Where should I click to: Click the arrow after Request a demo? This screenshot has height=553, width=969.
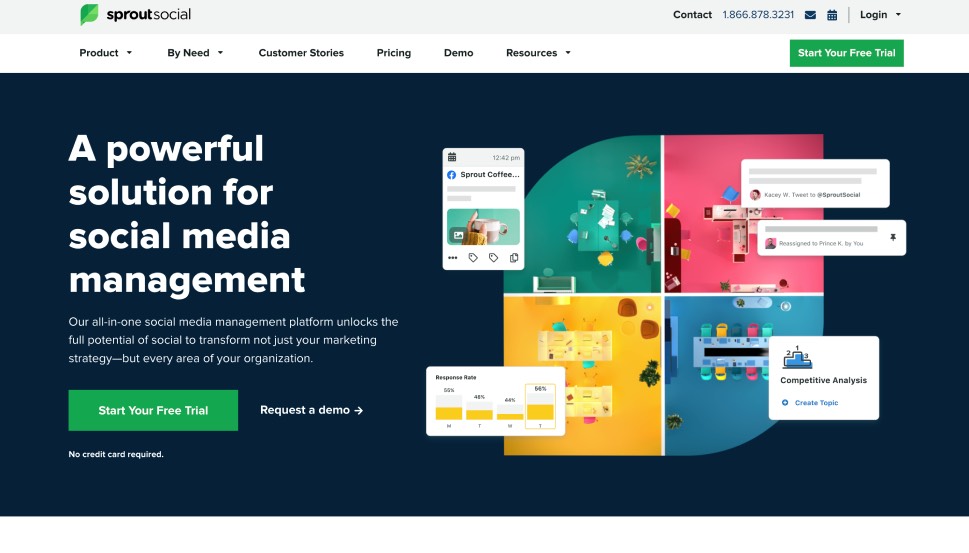click(358, 410)
